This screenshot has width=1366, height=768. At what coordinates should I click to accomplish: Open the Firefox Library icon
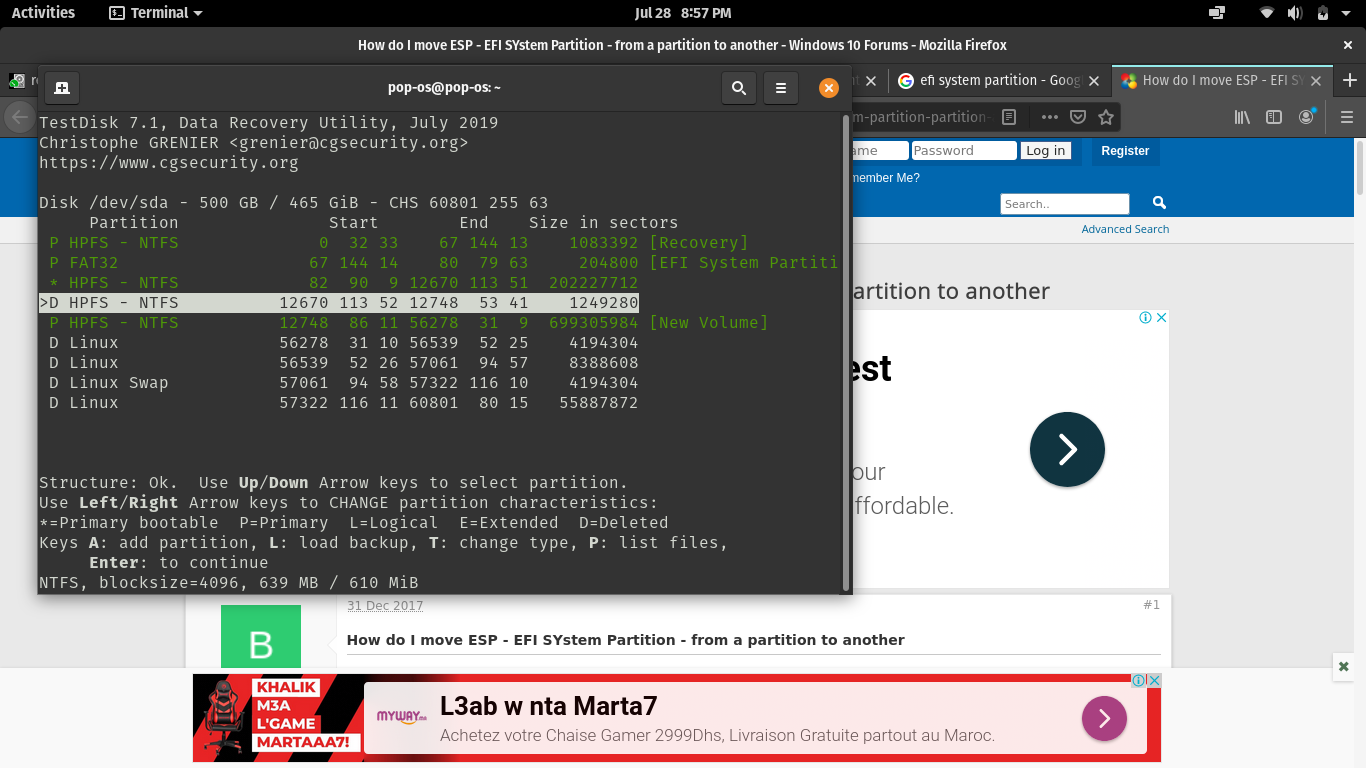(1242, 117)
